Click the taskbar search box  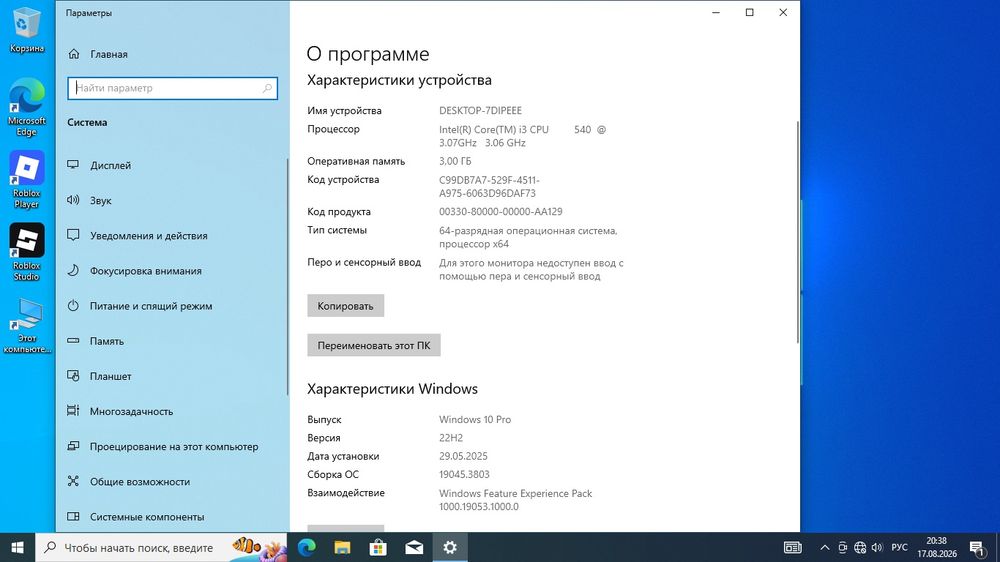pyautogui.click(x=162, y=547)
